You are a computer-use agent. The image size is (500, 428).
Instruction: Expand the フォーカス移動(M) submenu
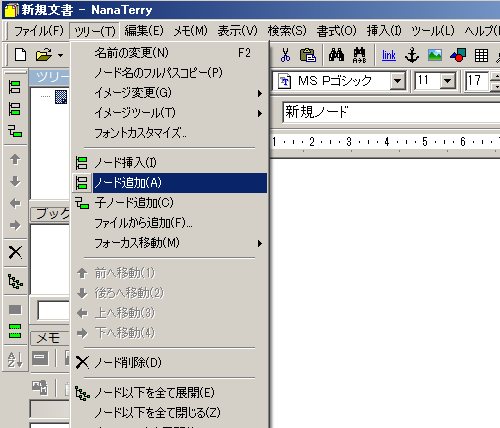(169, 243)
